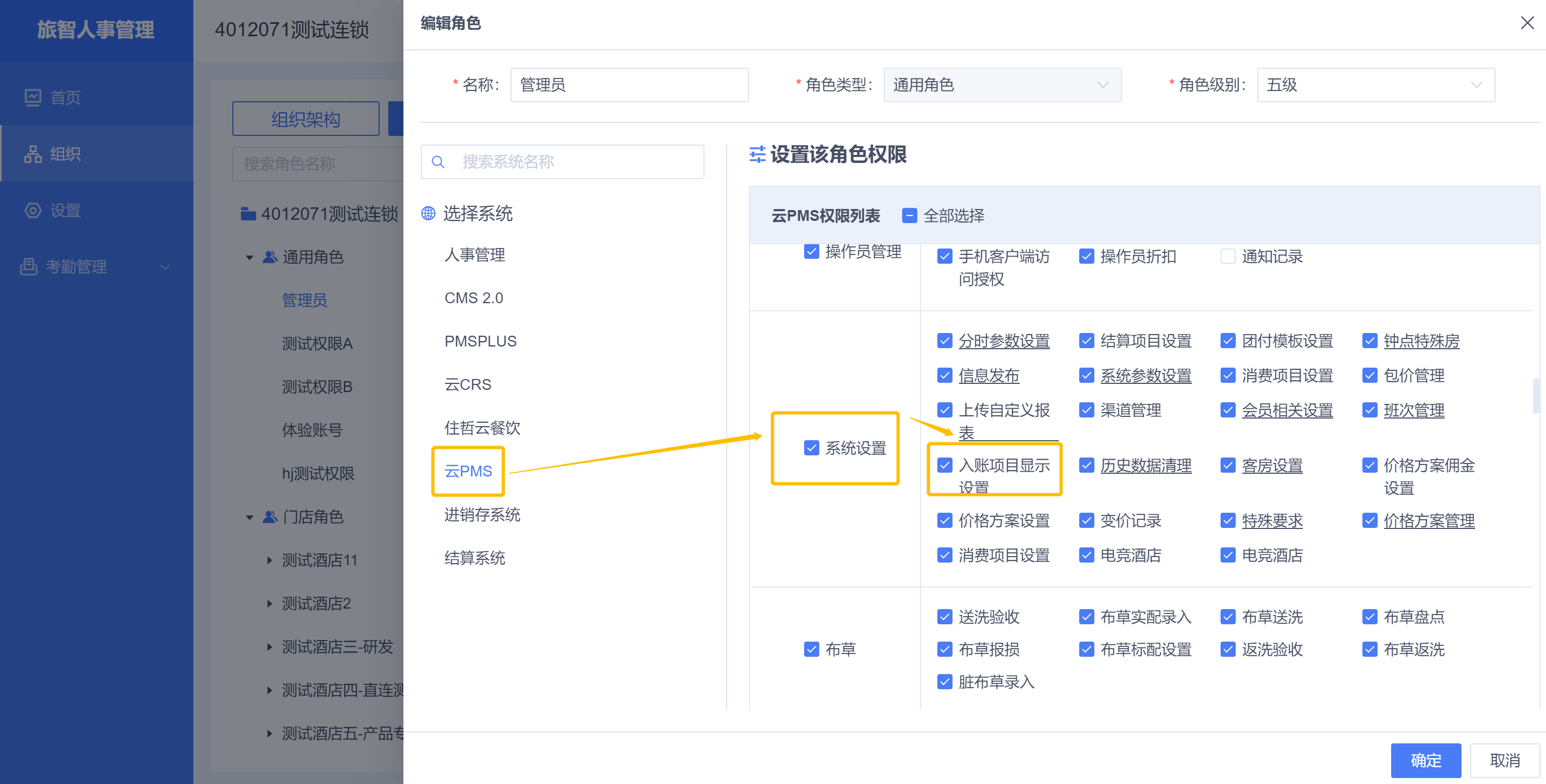Uncheck the 系统设置 group checkbox

[x=811, y=448]
